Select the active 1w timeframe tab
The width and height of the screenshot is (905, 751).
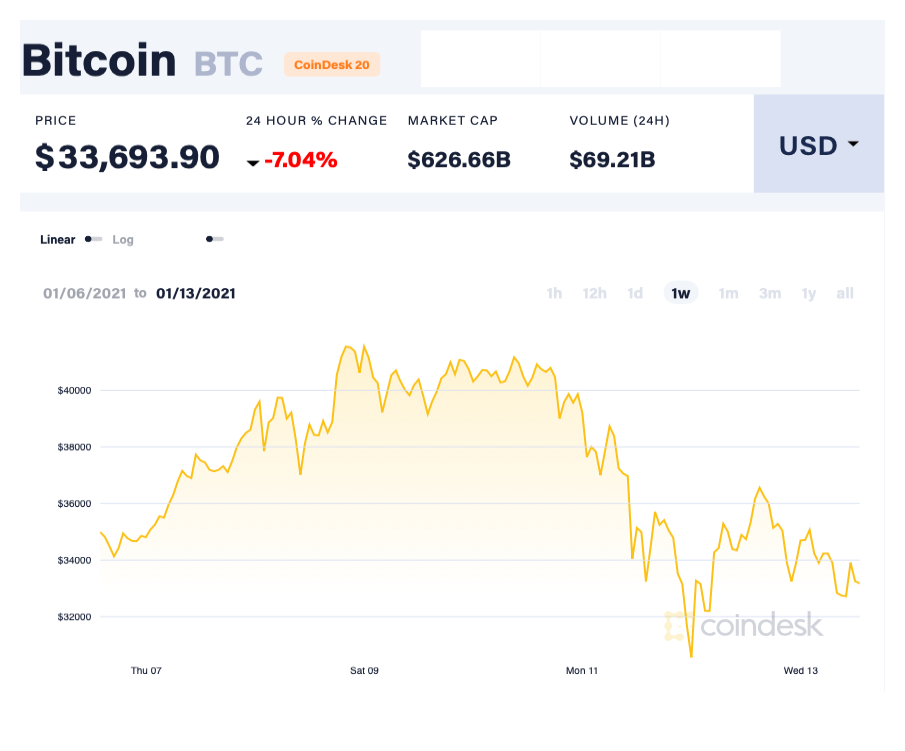pyautogui.click(x=680, y=293)
